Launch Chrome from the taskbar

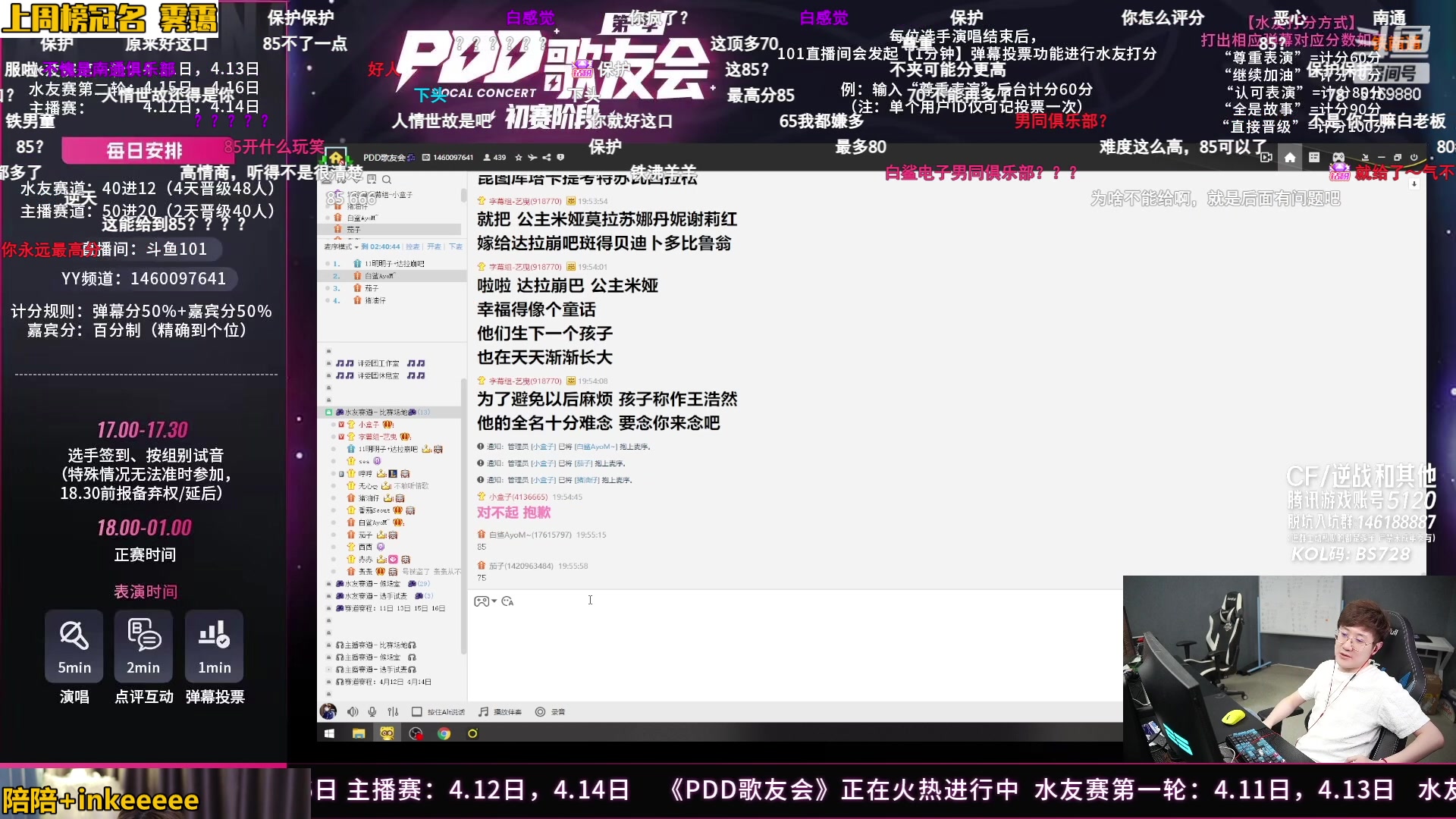[444, 733]
